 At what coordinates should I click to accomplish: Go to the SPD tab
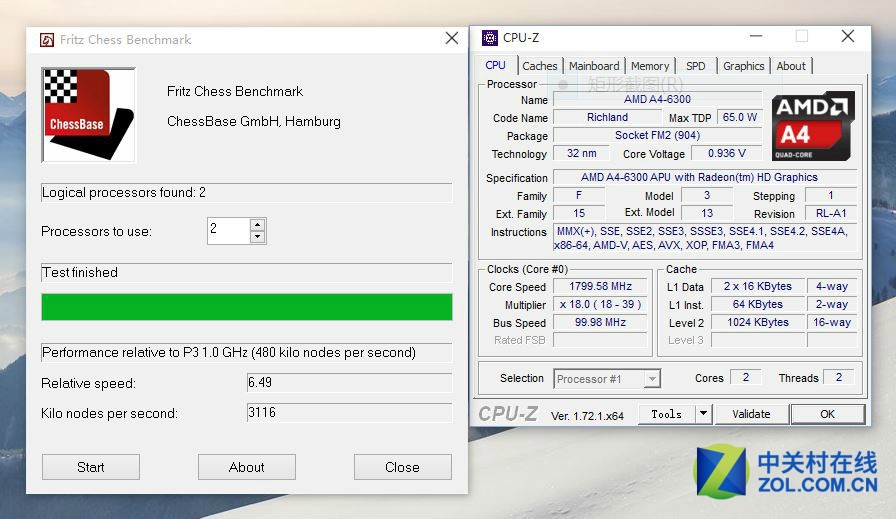(x=695, y=66)
